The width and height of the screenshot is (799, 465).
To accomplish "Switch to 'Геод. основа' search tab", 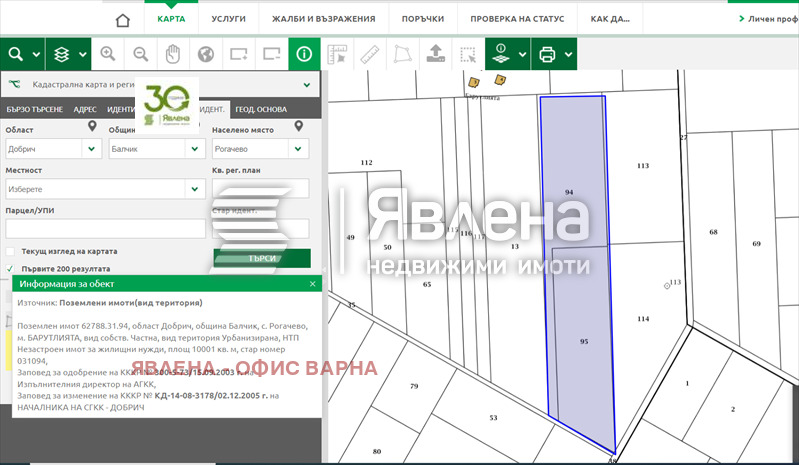I will (261, 109).
